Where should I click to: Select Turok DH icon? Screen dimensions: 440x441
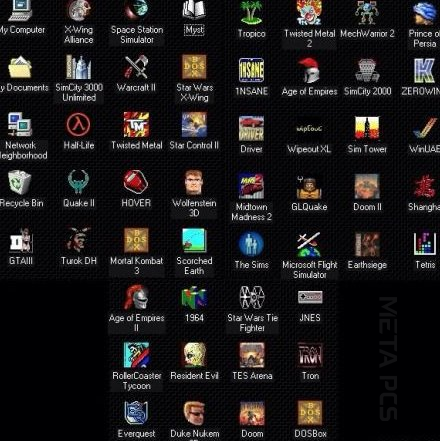[79, 240]
